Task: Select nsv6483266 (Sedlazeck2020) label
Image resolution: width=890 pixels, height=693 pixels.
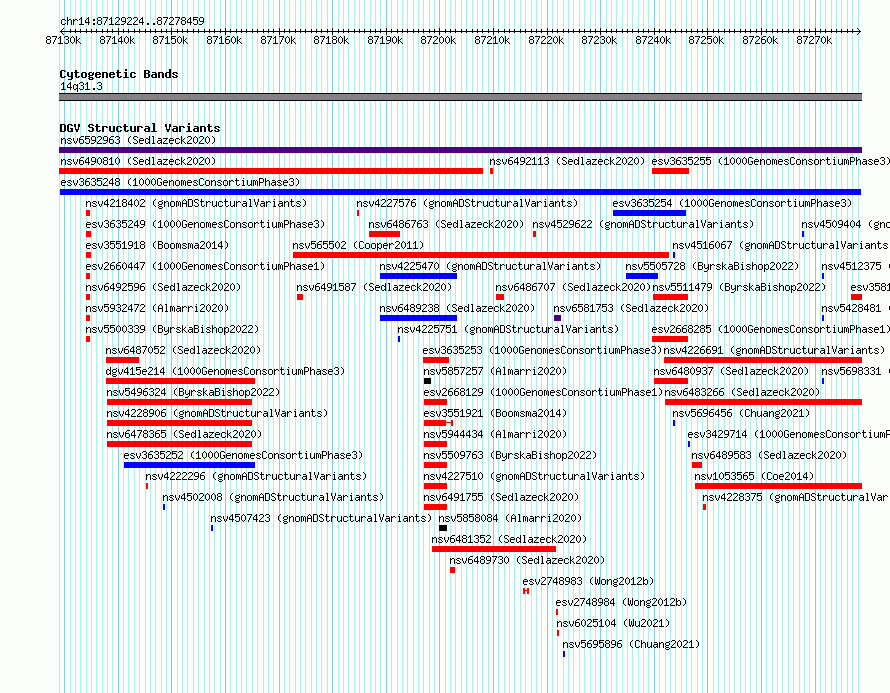Action: pos(742,392)
